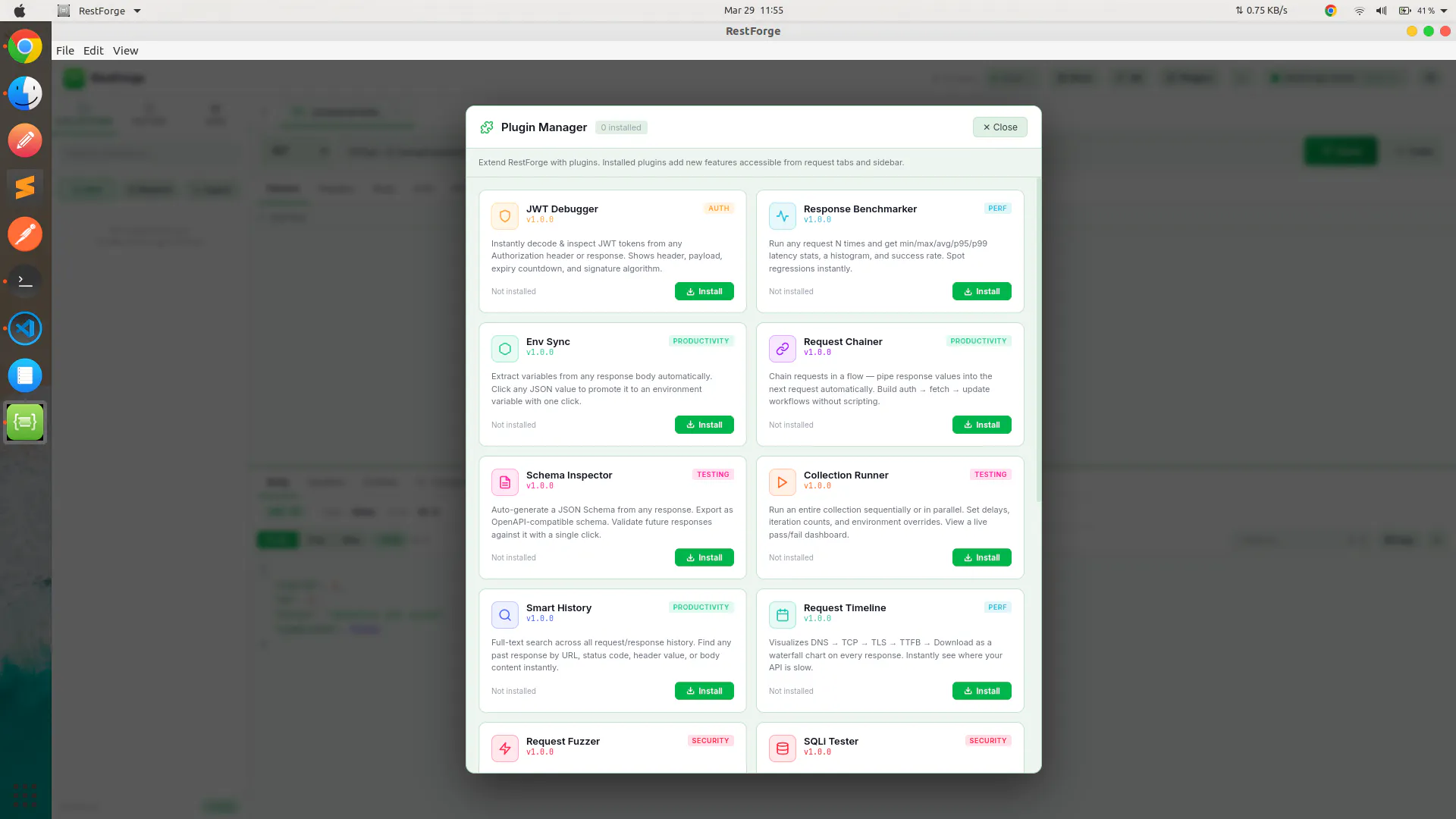The height and width of the screenshot is (819, 1456).
Task: Click the Schema Inspector document icon
Action: pos(505,482)
